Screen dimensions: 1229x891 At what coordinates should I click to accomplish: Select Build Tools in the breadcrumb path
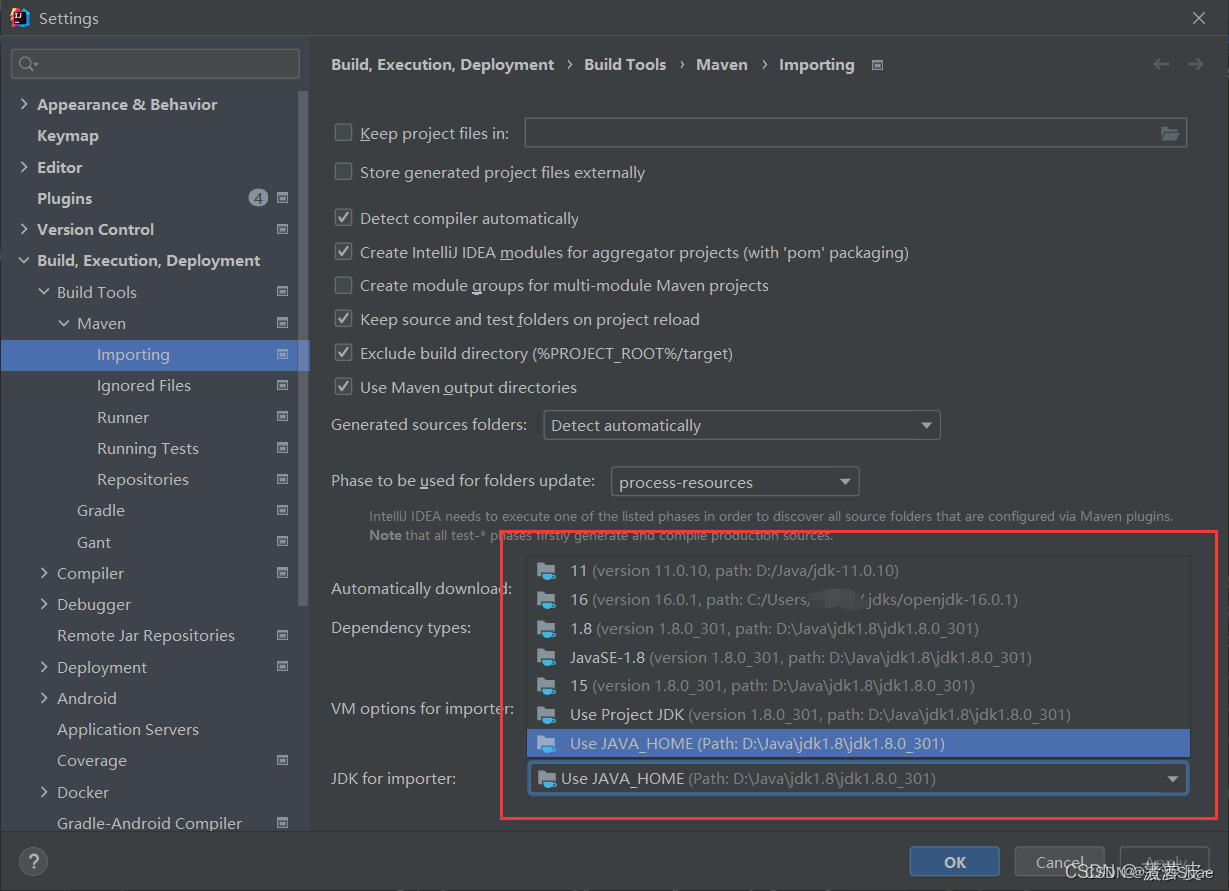pyautogui.click(x=625, y=64)
